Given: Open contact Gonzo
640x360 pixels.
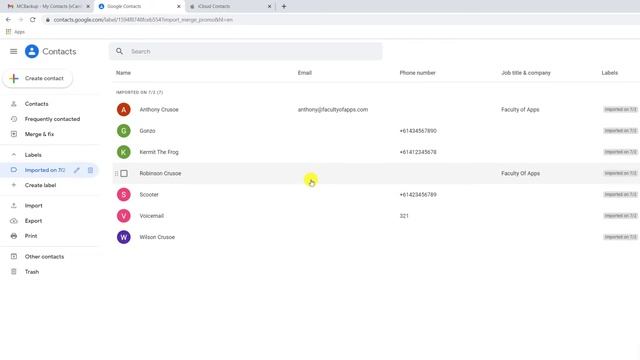Looking at the screenshot, I should pyautogui.click(x=147, y=131).
